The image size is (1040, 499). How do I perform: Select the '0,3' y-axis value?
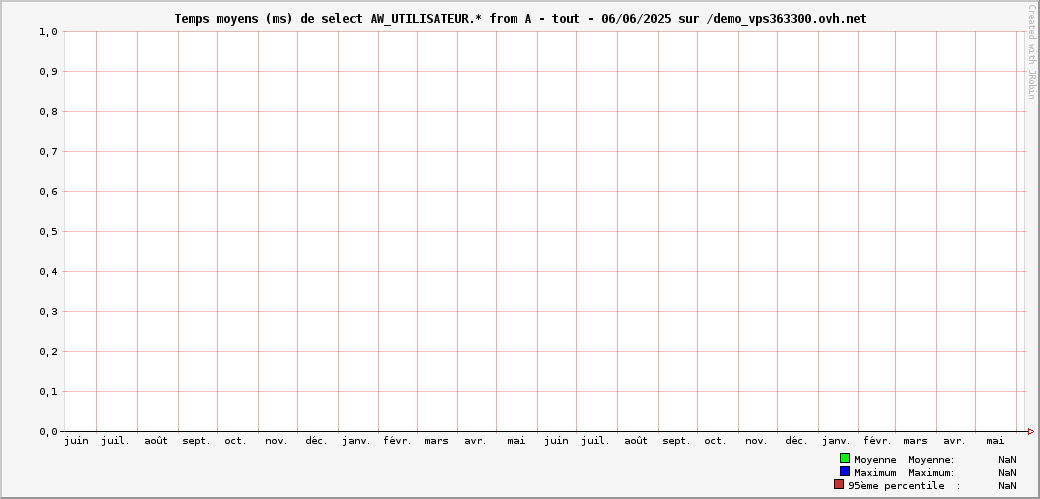point(48,311)
